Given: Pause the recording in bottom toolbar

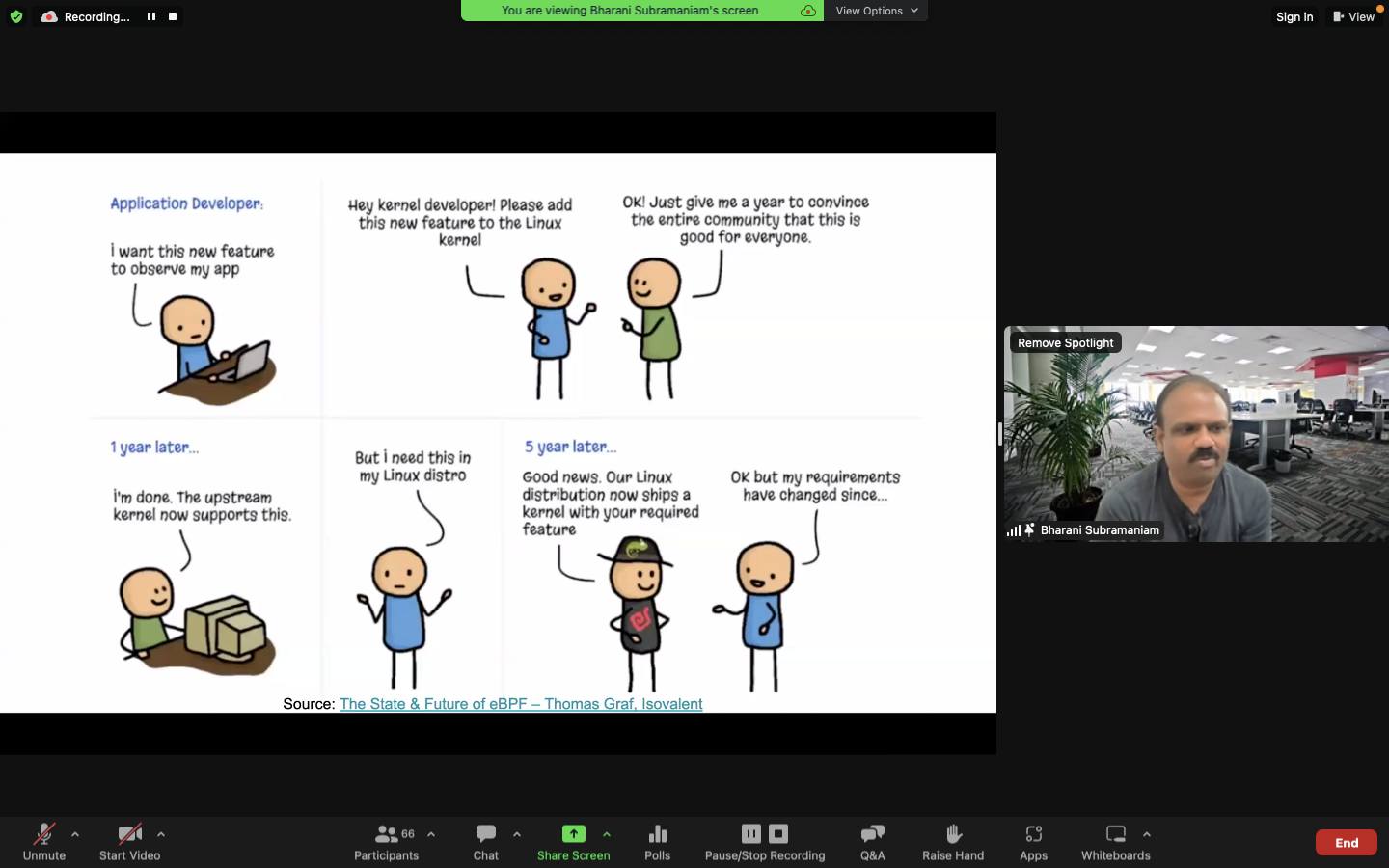Looking at the screenshot, I should (x=751, y=833).
